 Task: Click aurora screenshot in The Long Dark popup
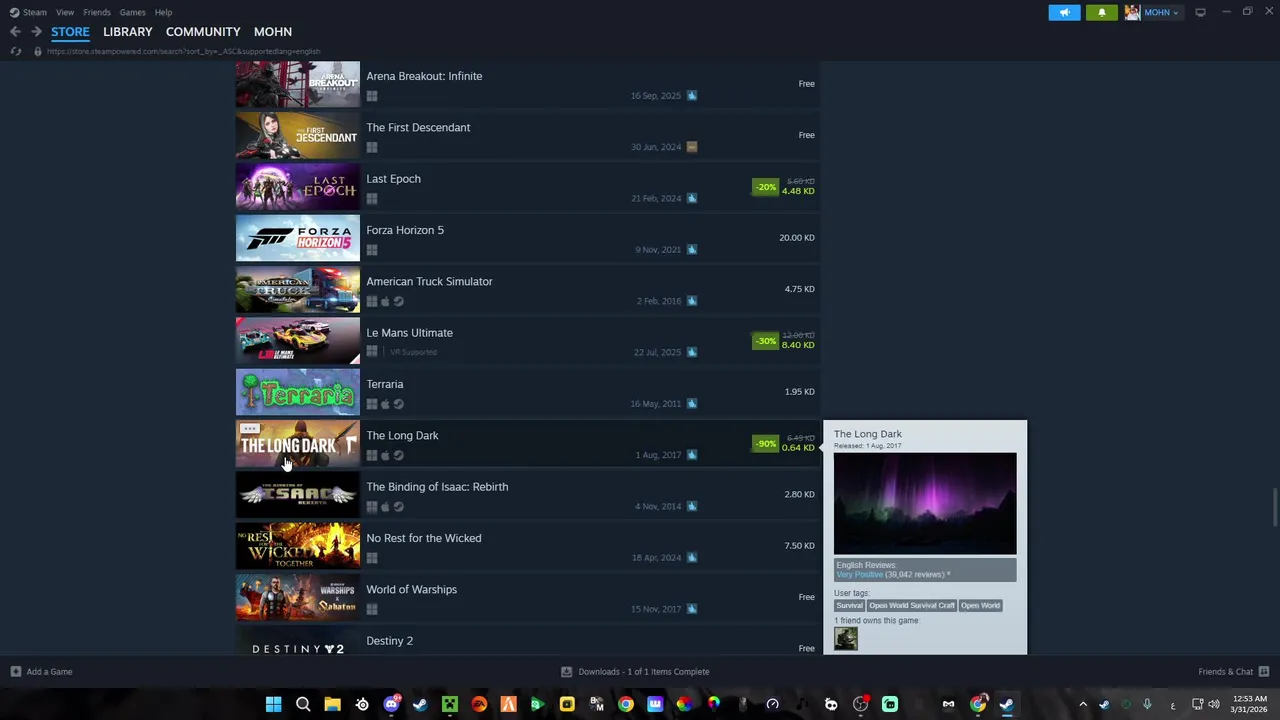[x=925, y=504]
